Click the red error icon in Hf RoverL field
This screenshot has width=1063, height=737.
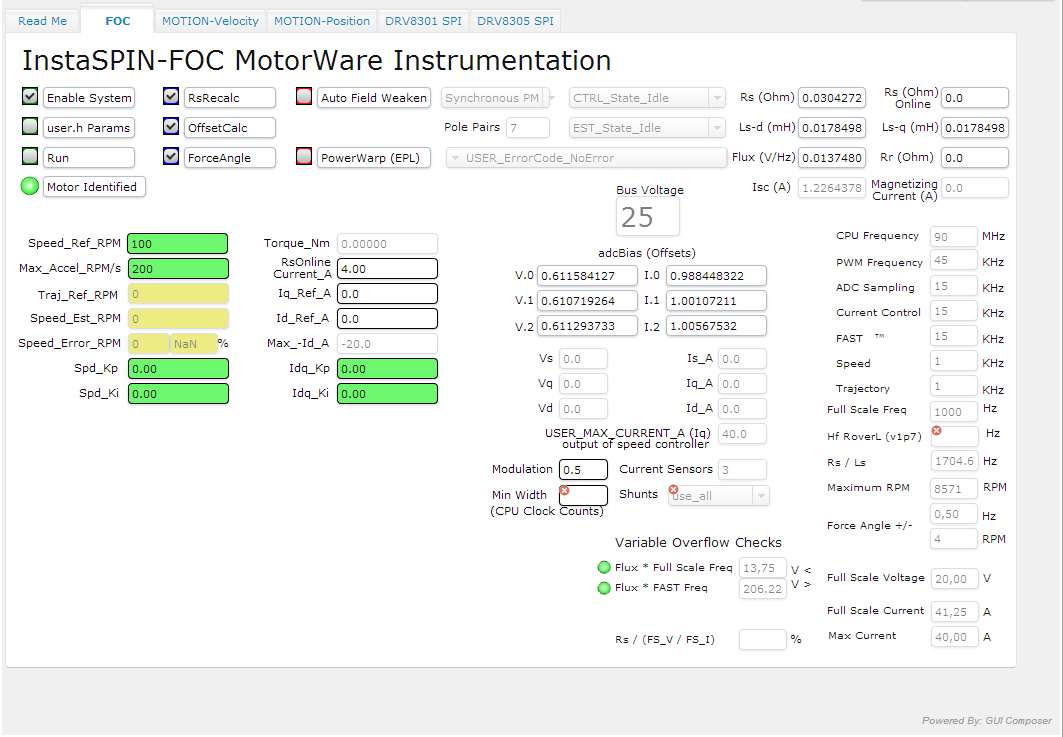pos(937,431)
